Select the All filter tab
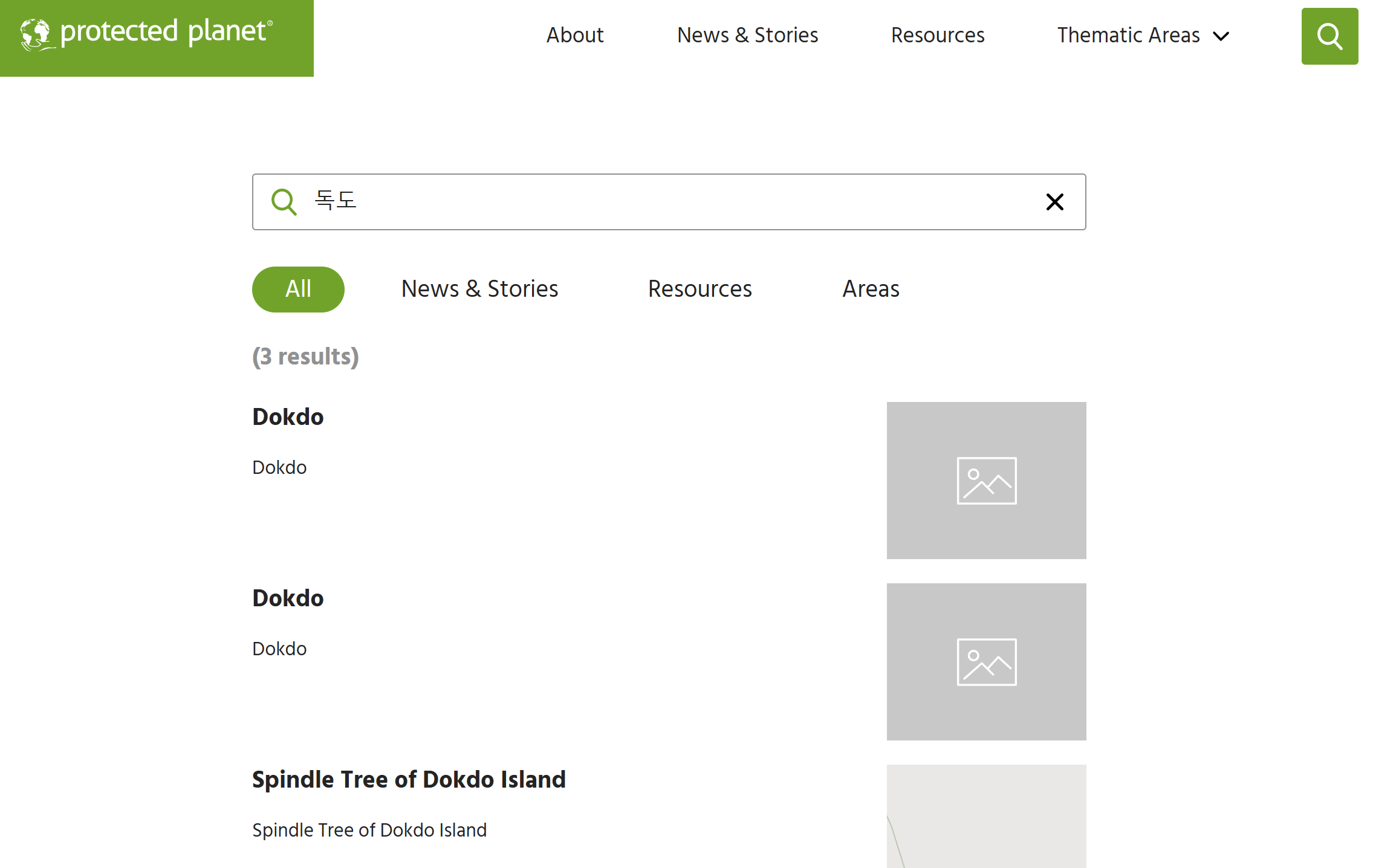Viewport: 1373px width, 868px height. (x=298, y=289)
